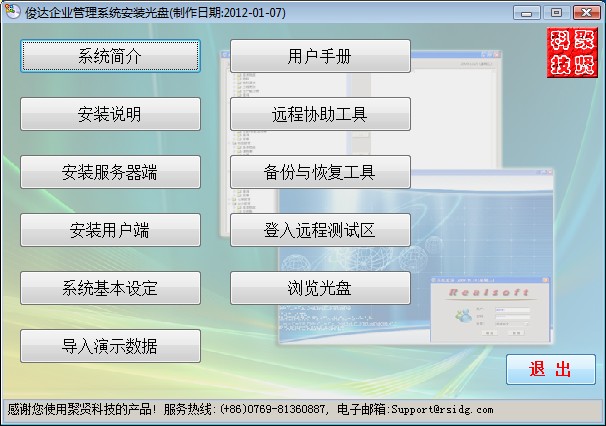Click the red 聚贤科技 logo
The height and width of the screenshot is (426, 606).
[571, 53]
